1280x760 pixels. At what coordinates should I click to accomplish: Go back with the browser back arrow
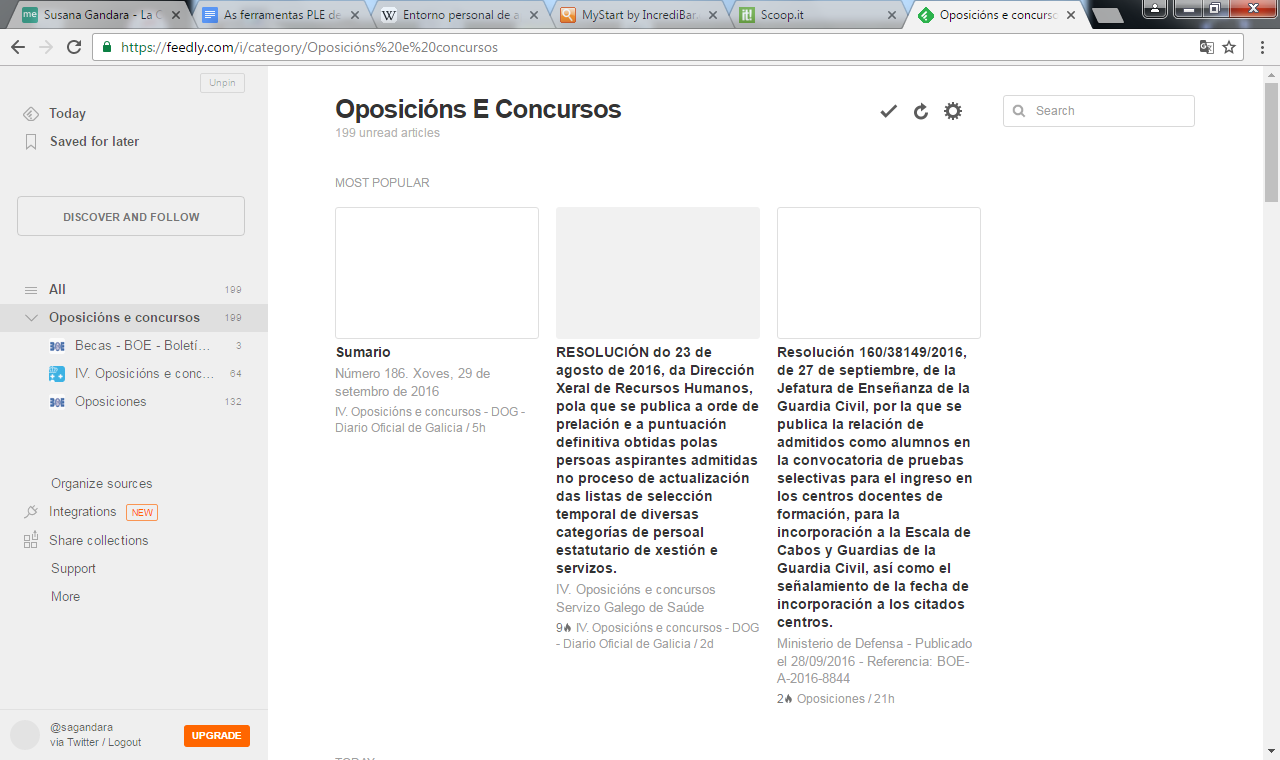18,47
